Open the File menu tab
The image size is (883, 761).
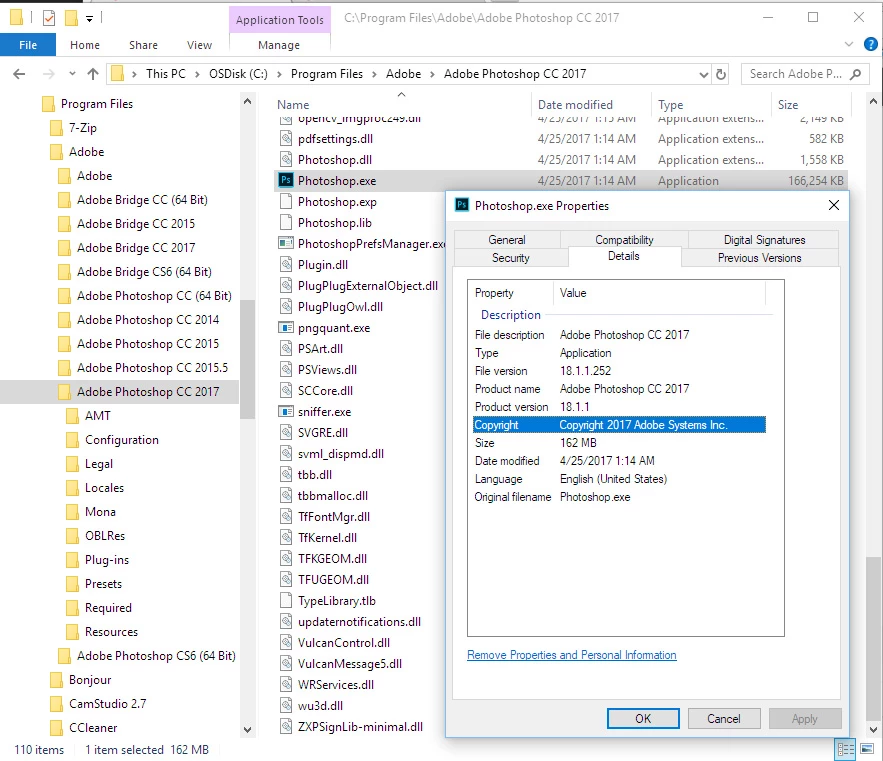(28, 44)
